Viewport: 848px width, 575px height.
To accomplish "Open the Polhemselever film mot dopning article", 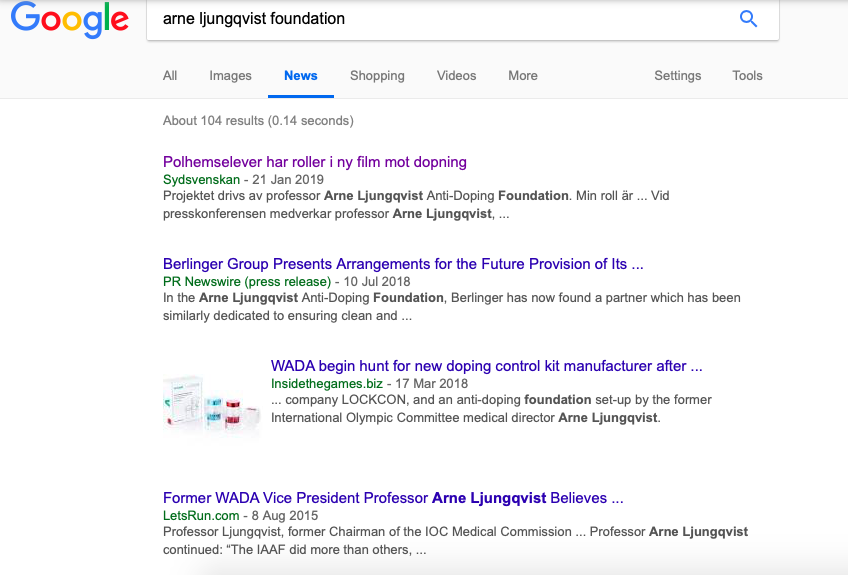I will click(x=314, y=162).
